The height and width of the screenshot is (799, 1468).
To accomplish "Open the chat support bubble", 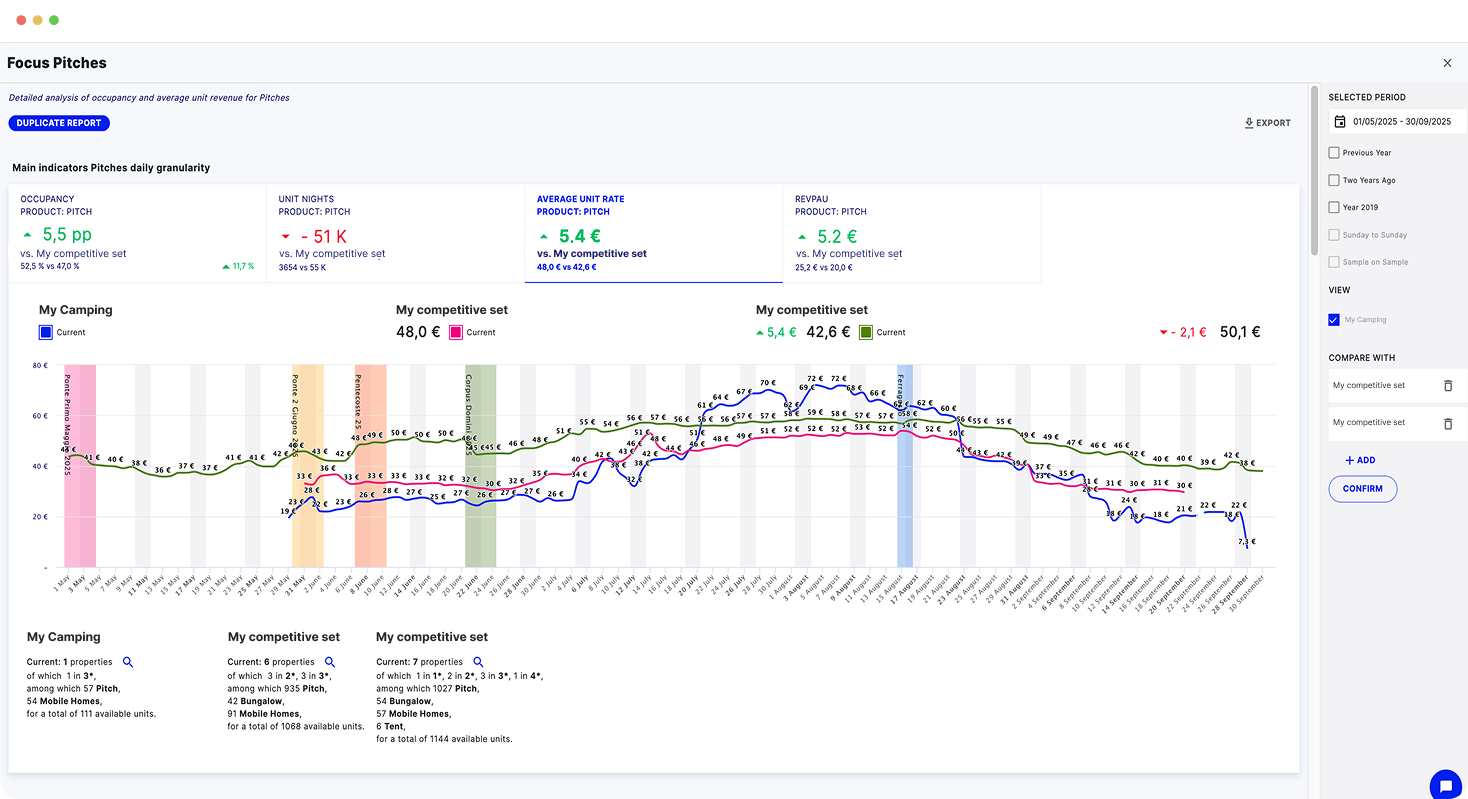I will (x=1445, y=785).
